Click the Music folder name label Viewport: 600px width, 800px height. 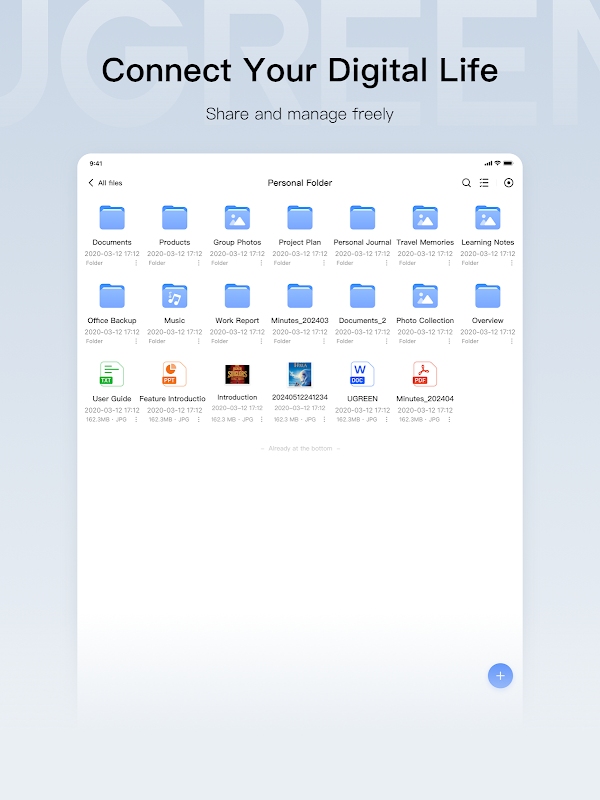pyautogui.click(x=174, y=320)
